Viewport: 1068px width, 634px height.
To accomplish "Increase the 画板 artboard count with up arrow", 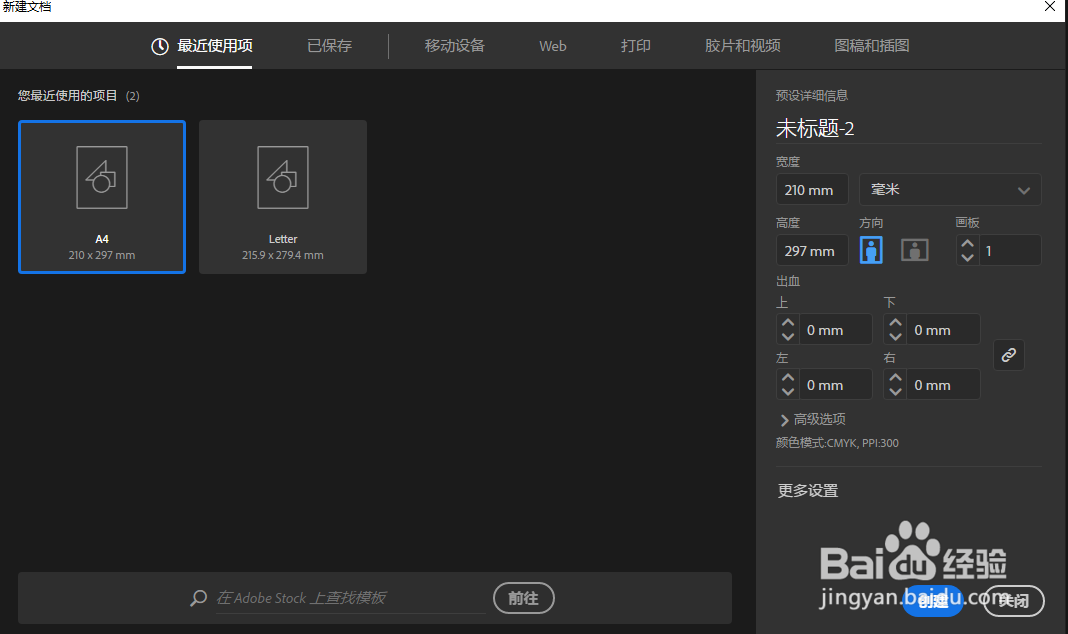I will pyautogui.click(x=967, y=244).
